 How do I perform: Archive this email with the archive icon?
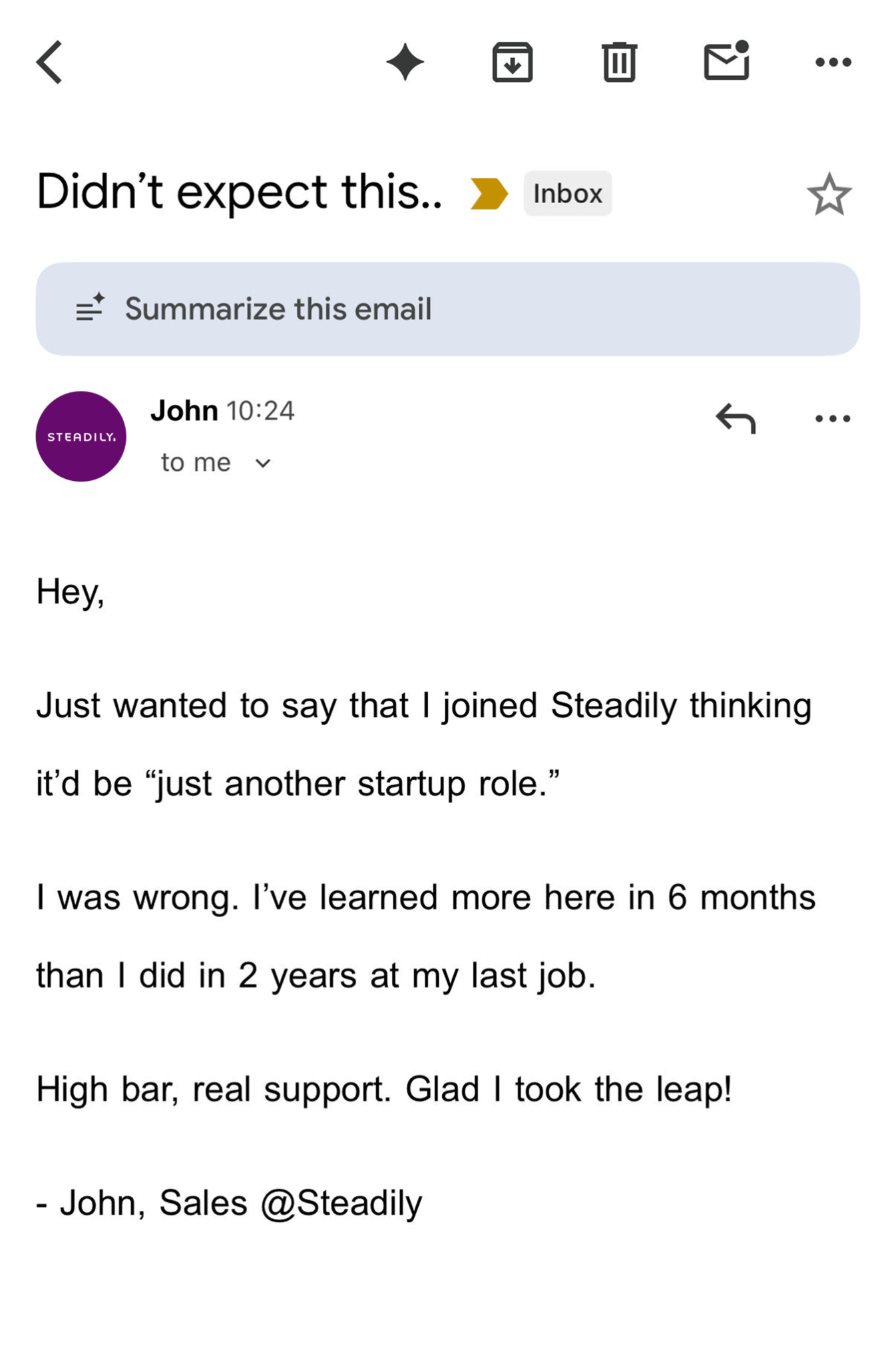pyautogui.click(x=512, y=62)
